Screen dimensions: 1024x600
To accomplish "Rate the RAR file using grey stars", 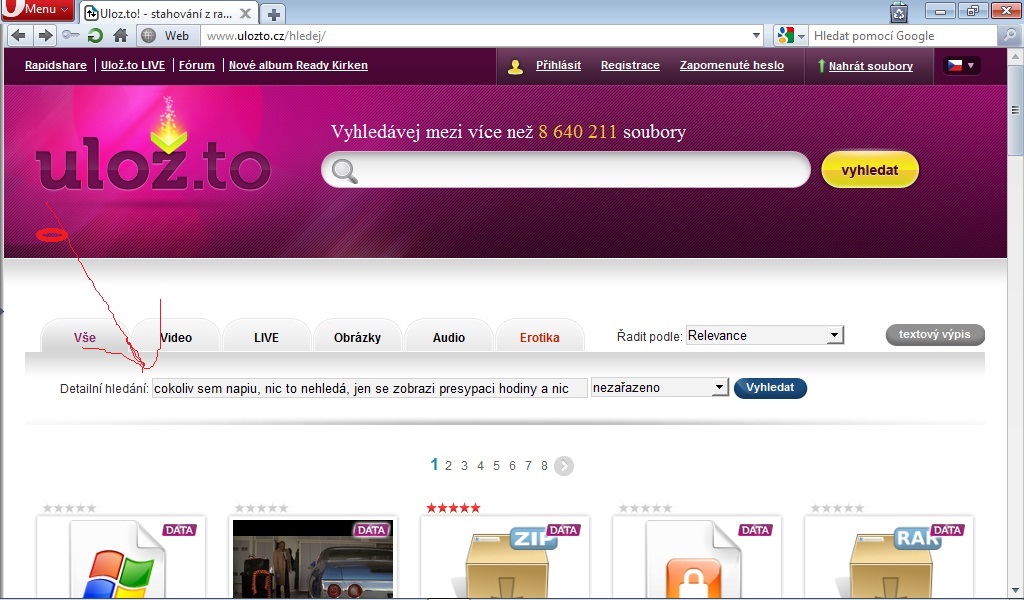I will [837, 508].
